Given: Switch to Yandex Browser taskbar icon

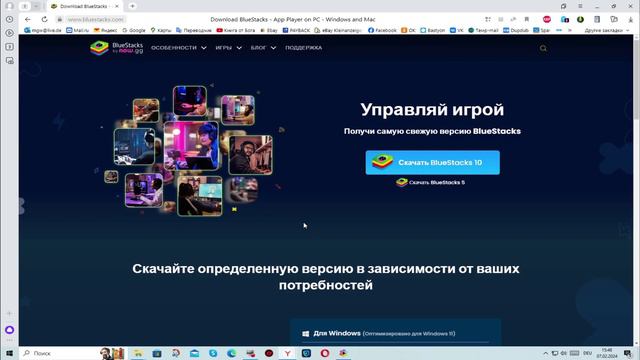Looking at the screenshot, I should pyautogui.click(x=287, y=353).
